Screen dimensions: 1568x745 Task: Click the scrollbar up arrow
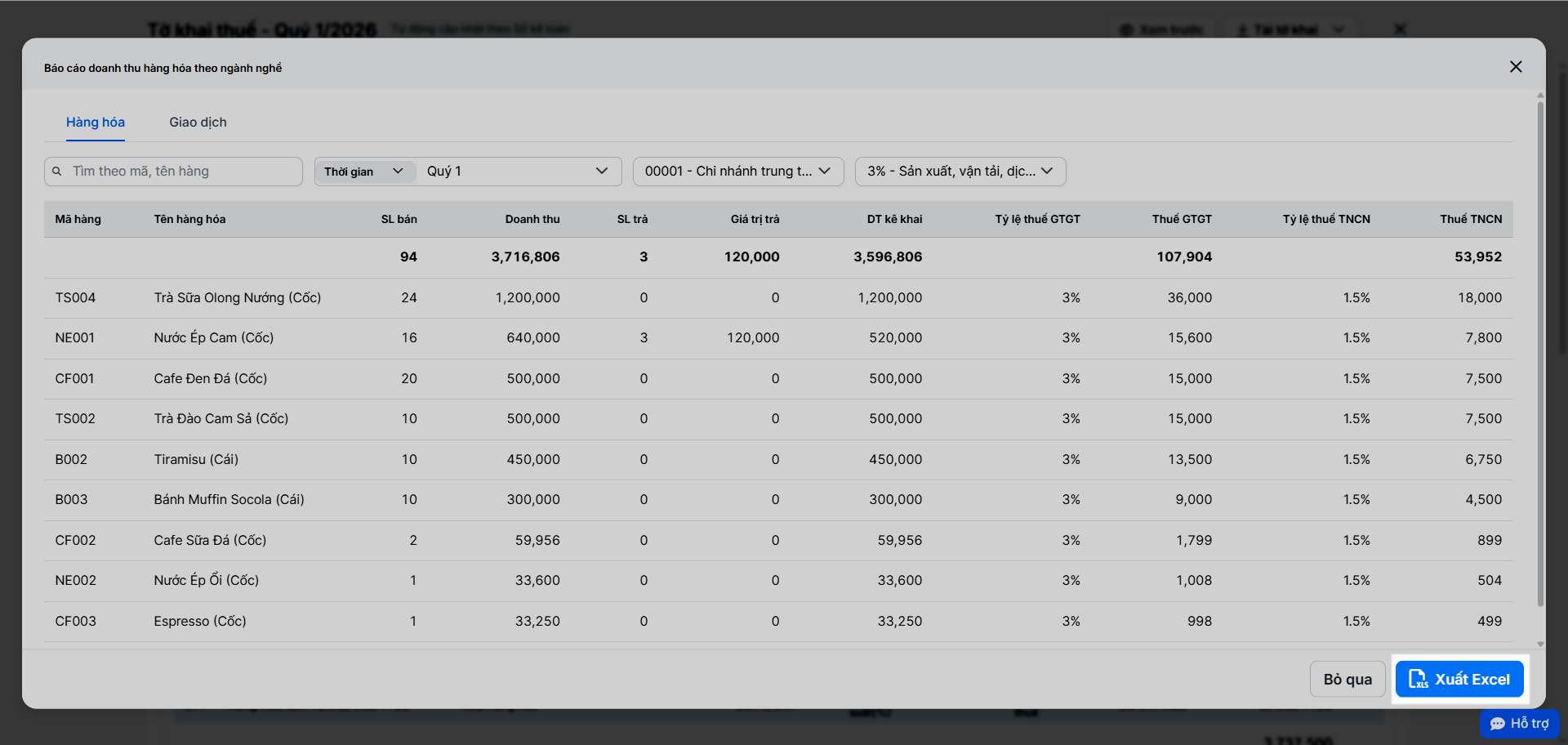[1540, 96]
